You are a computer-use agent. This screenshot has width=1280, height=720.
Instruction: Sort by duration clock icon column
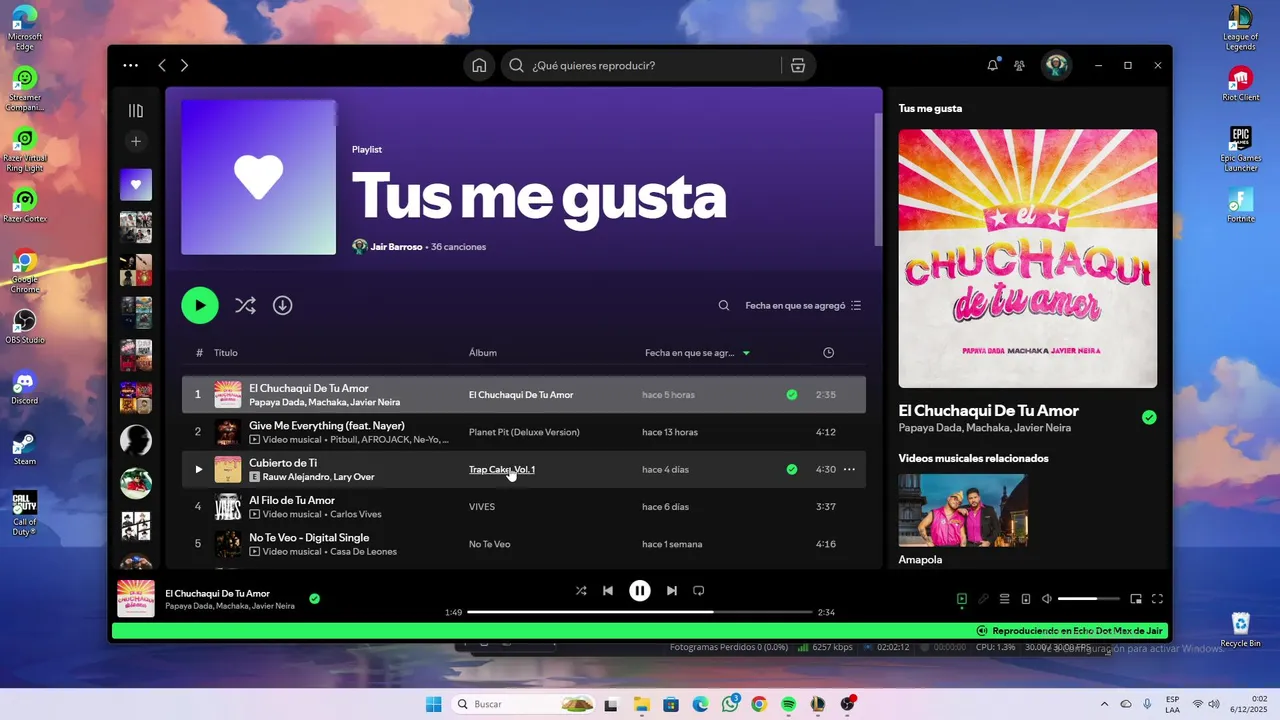pos(828,353)
